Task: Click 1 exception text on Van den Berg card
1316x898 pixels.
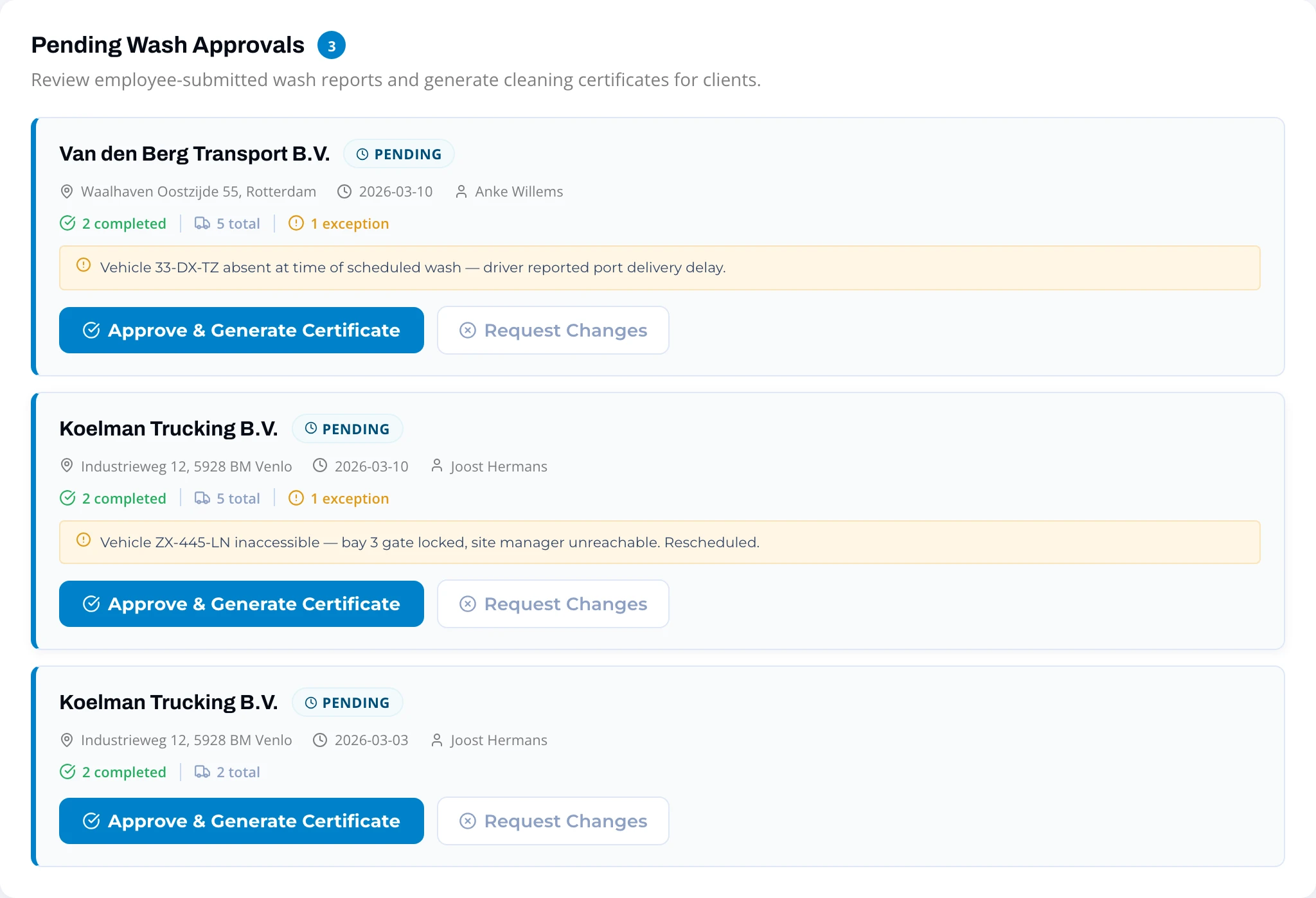Action: 350,224
